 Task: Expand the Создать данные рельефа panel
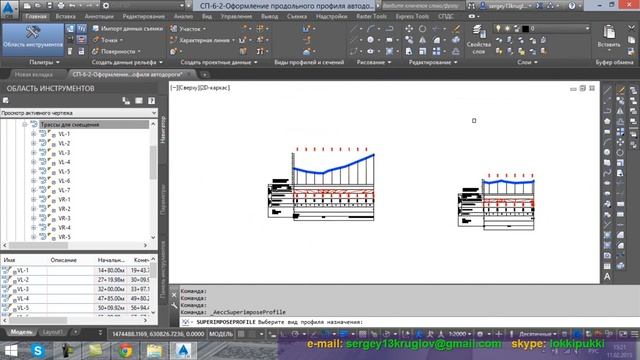point(127,62)
